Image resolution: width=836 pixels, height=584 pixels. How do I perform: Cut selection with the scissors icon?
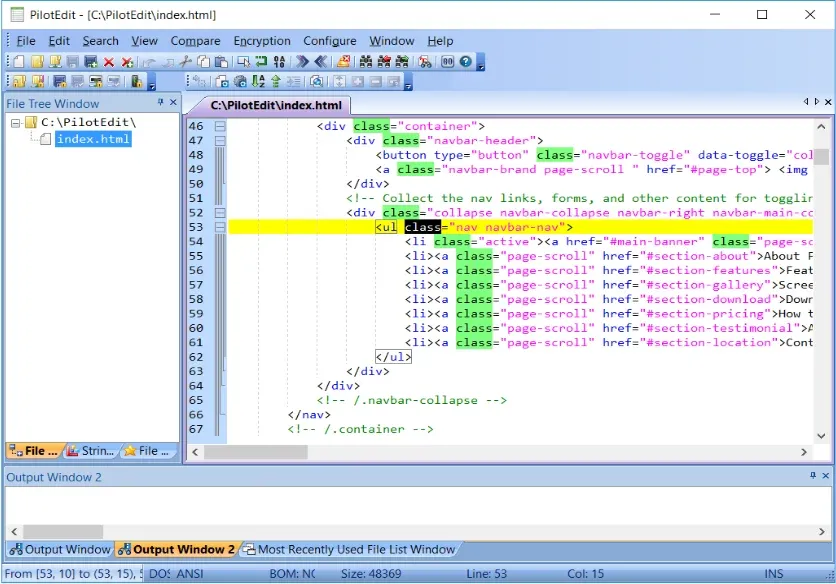(186, 62)
